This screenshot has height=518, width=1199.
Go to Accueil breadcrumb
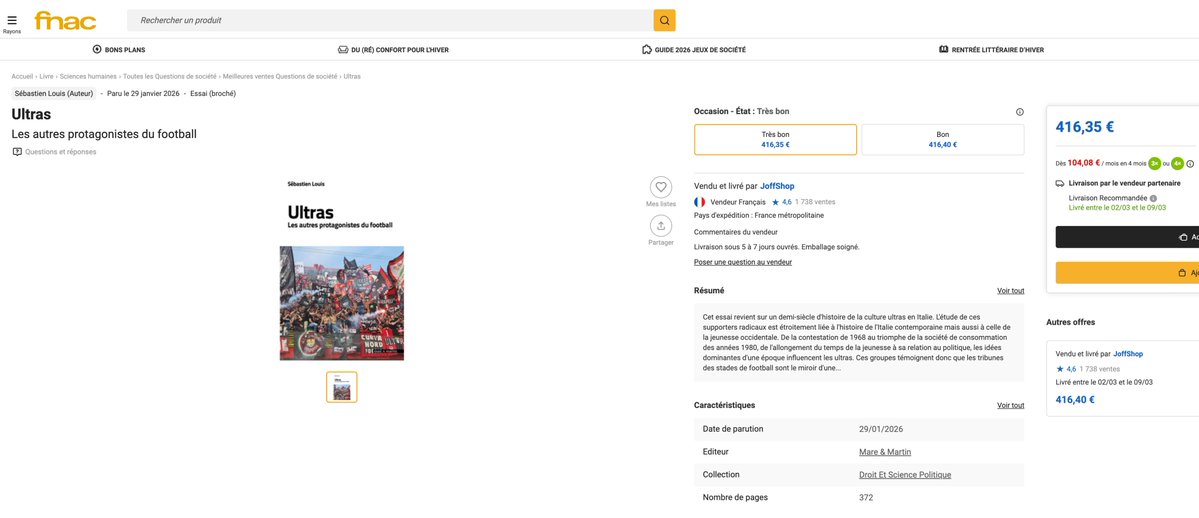[x=22, y=77]
